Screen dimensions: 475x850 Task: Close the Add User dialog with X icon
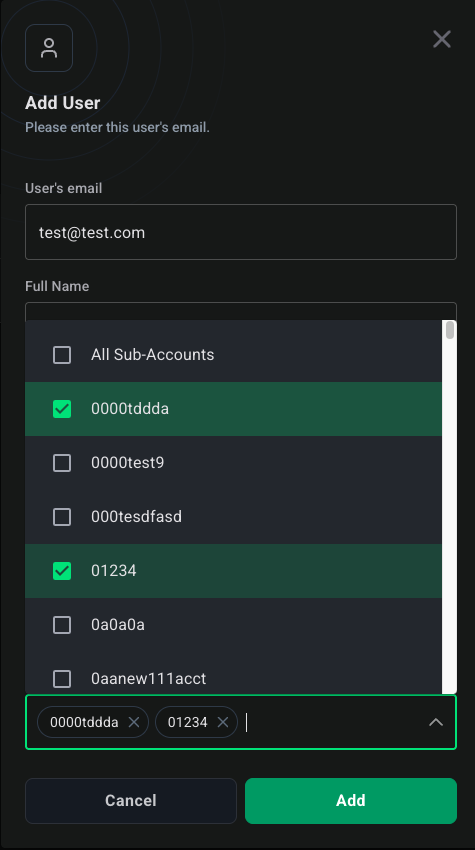[x=441, y=39]
